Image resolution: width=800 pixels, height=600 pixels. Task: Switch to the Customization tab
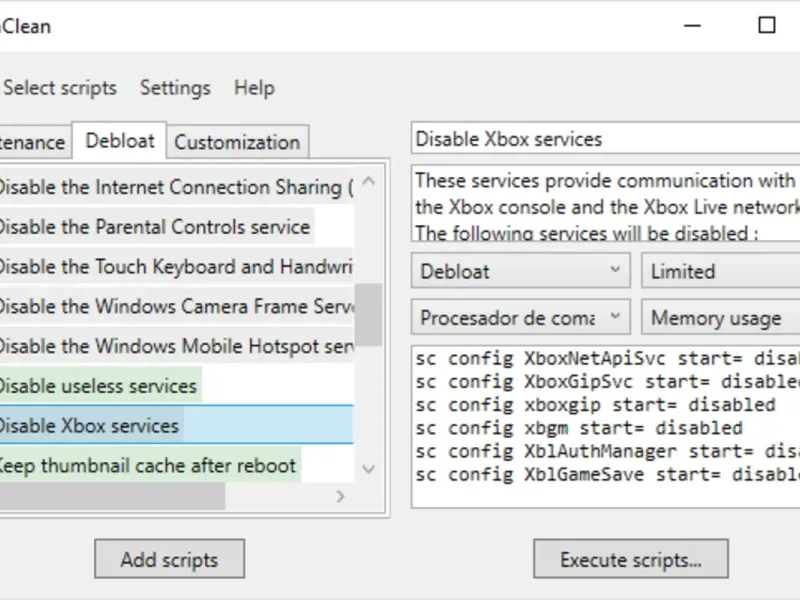[x=237, y=142]
